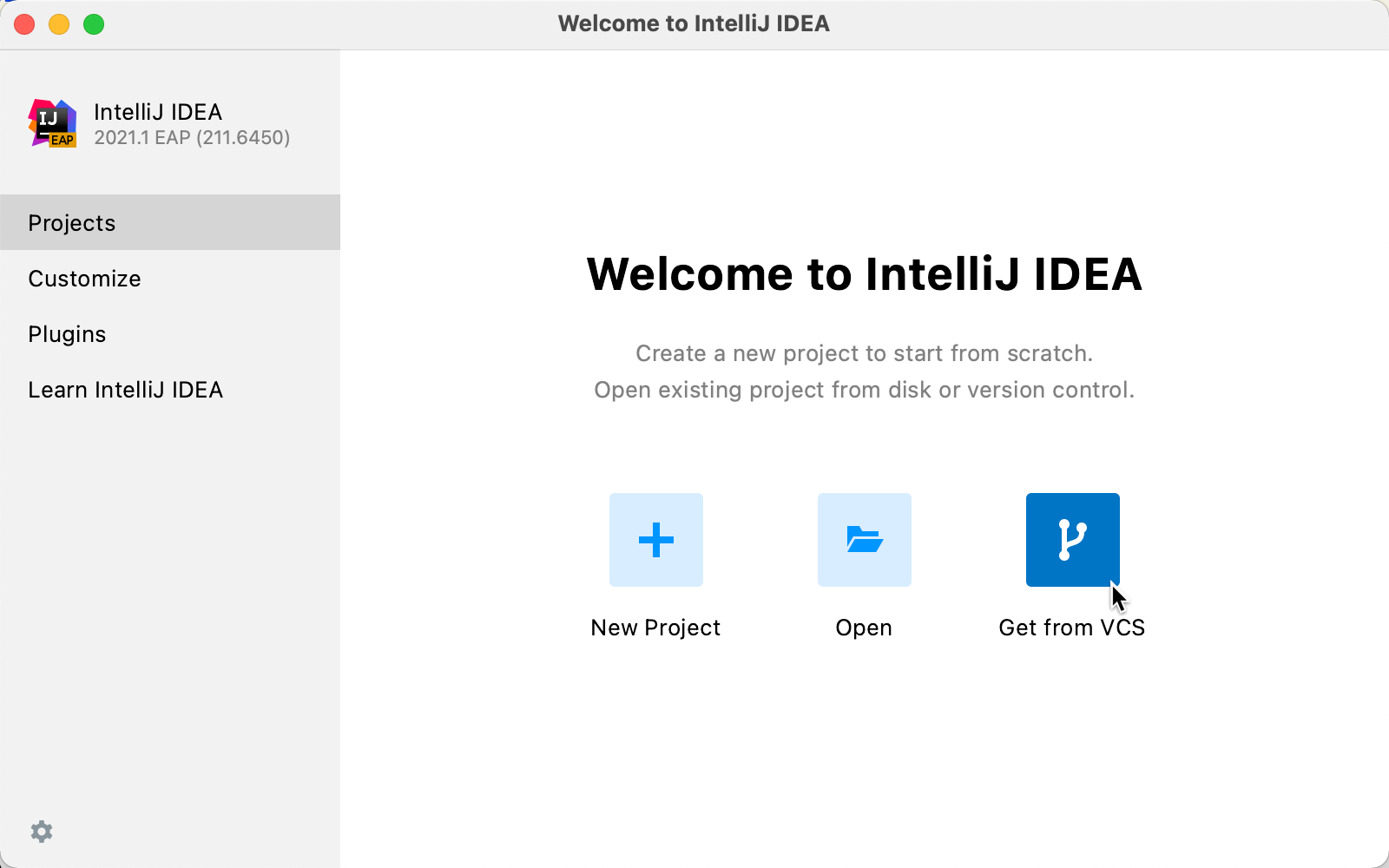Open Learn IntelliJ IDEA

point(126,389)
